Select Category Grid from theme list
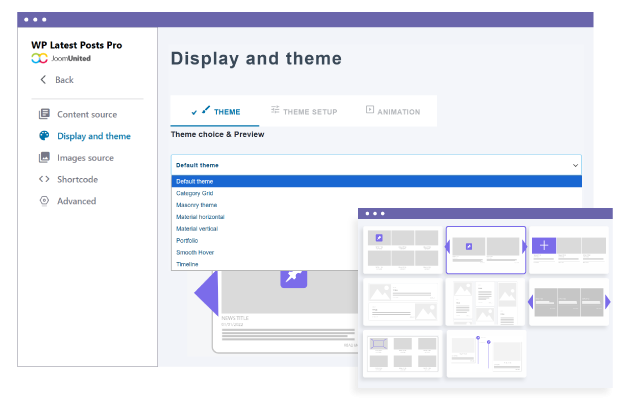This screenshot has width=630, height=400. [x=195, y=193]
